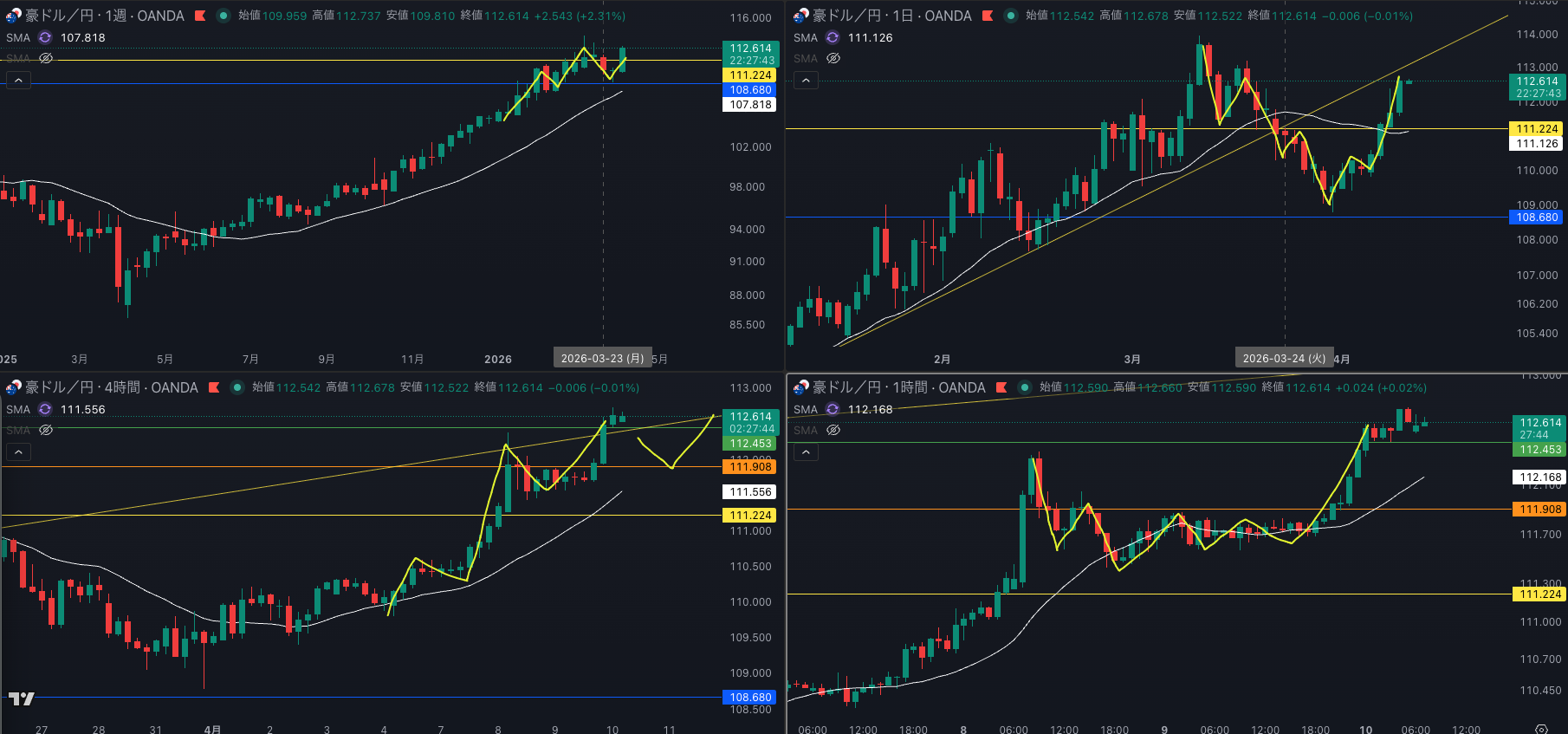The width and height of the screenshot is (1568, 734).
Task: Click SMA refresh icon on 1-hour chart
Action: [833, 409]
